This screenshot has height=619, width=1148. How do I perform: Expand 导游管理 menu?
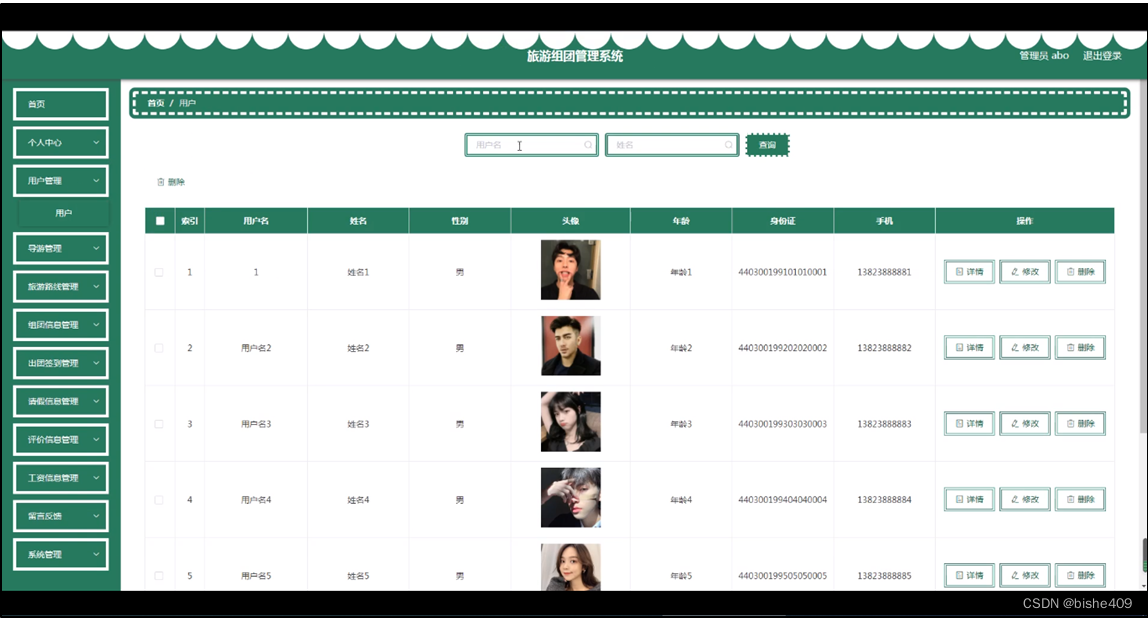(61, 248)
